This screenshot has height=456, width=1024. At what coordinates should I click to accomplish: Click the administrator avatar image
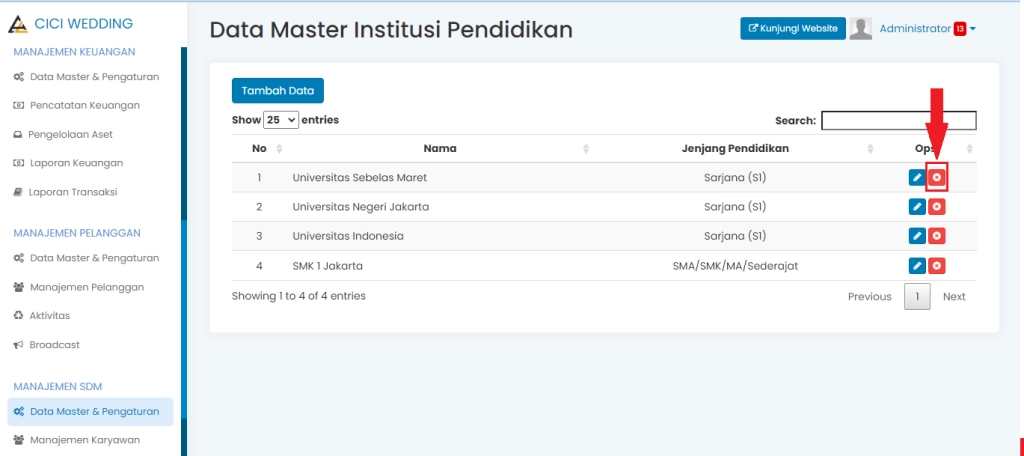point(860,29)
